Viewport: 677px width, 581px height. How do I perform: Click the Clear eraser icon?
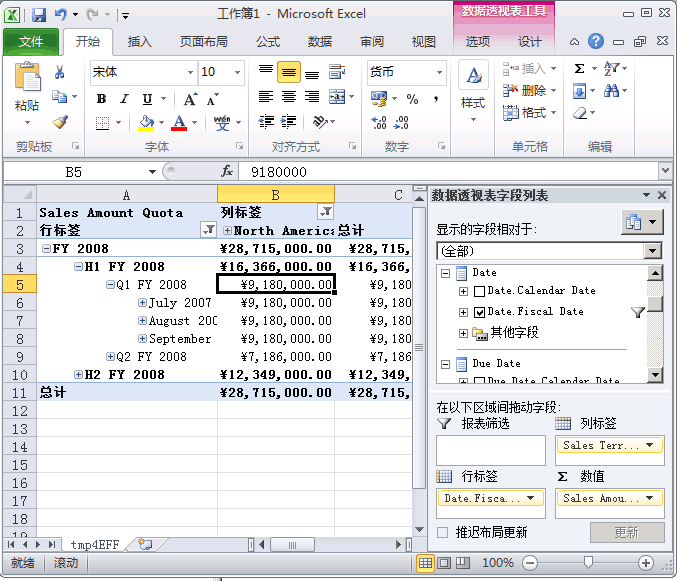coord(580,114)
